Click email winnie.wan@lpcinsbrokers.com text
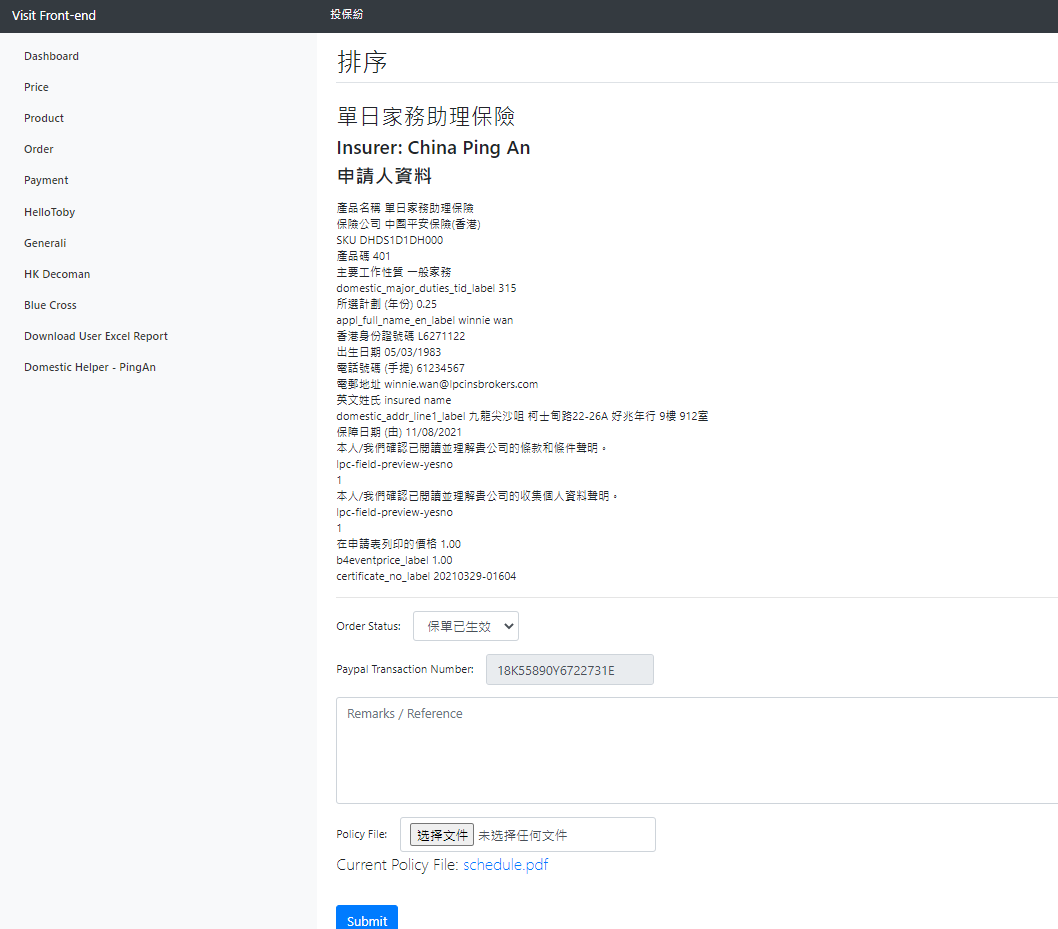Screen dimensions: 1058x929 pyautogui.click(x=461, y=384)
